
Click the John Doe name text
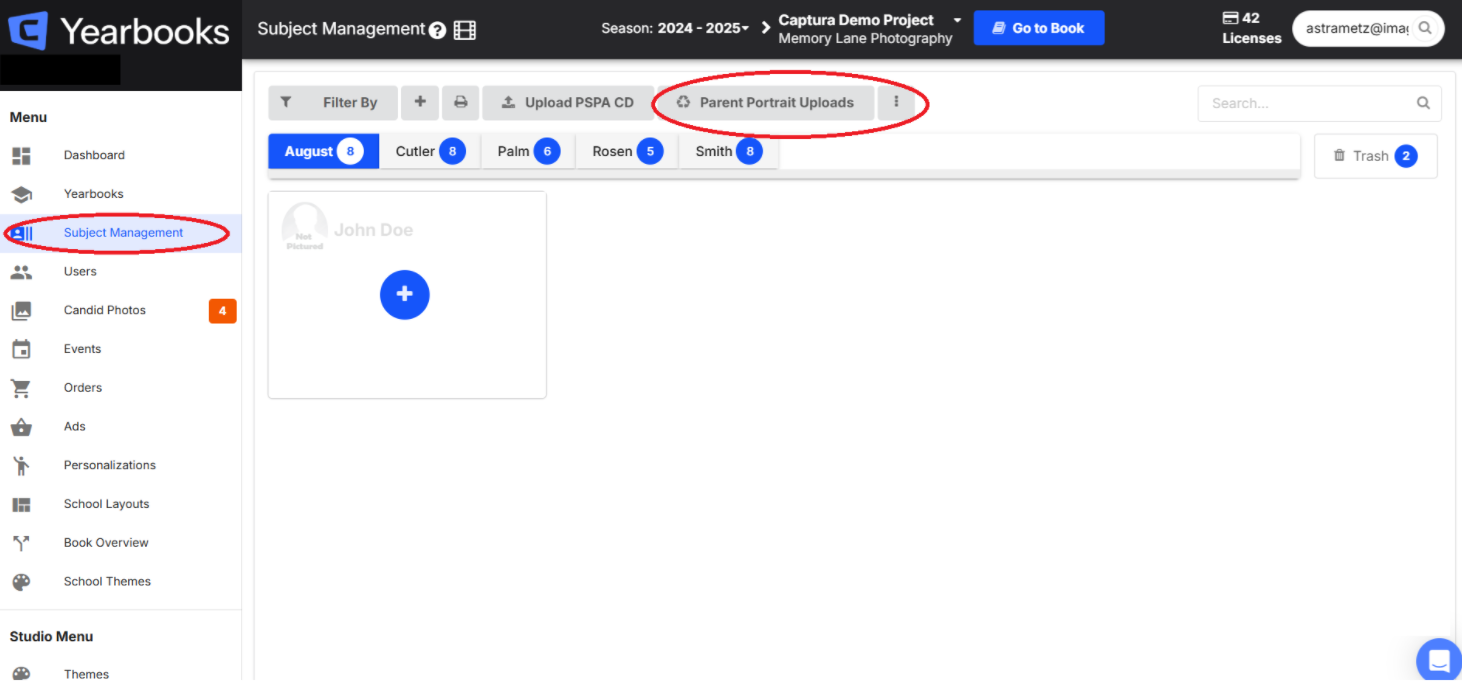[x=373, y=230]
